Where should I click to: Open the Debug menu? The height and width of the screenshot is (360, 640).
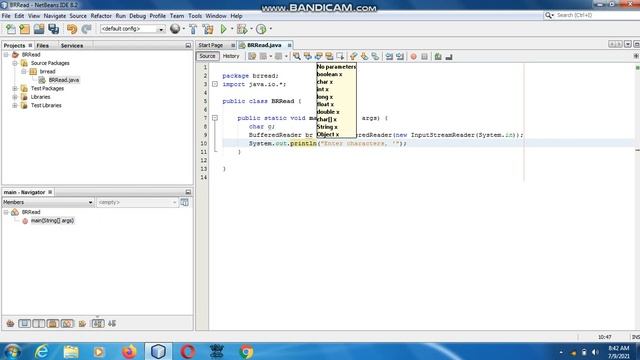(138, 16)
